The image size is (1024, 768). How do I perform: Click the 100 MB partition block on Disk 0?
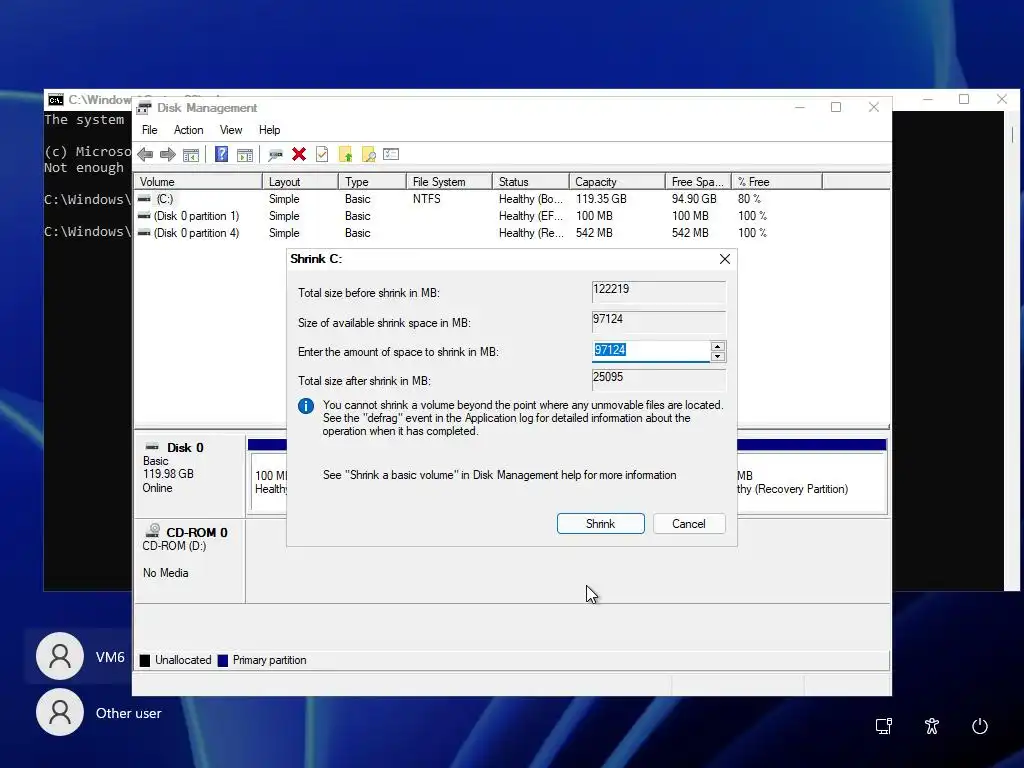270,482
